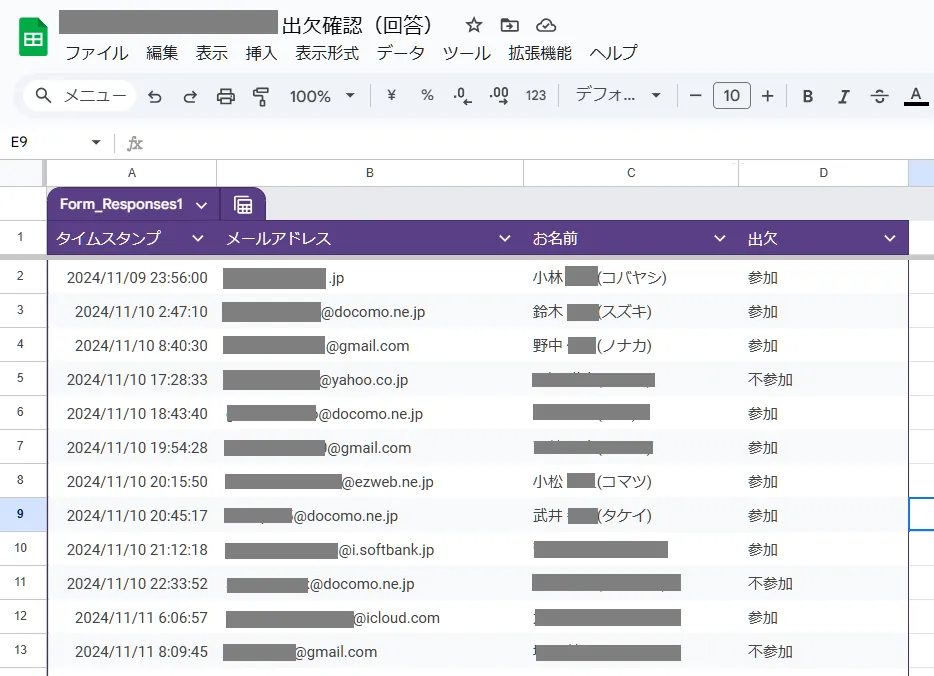
Task: Expand the font family dropdown
Action: point(618,96)
